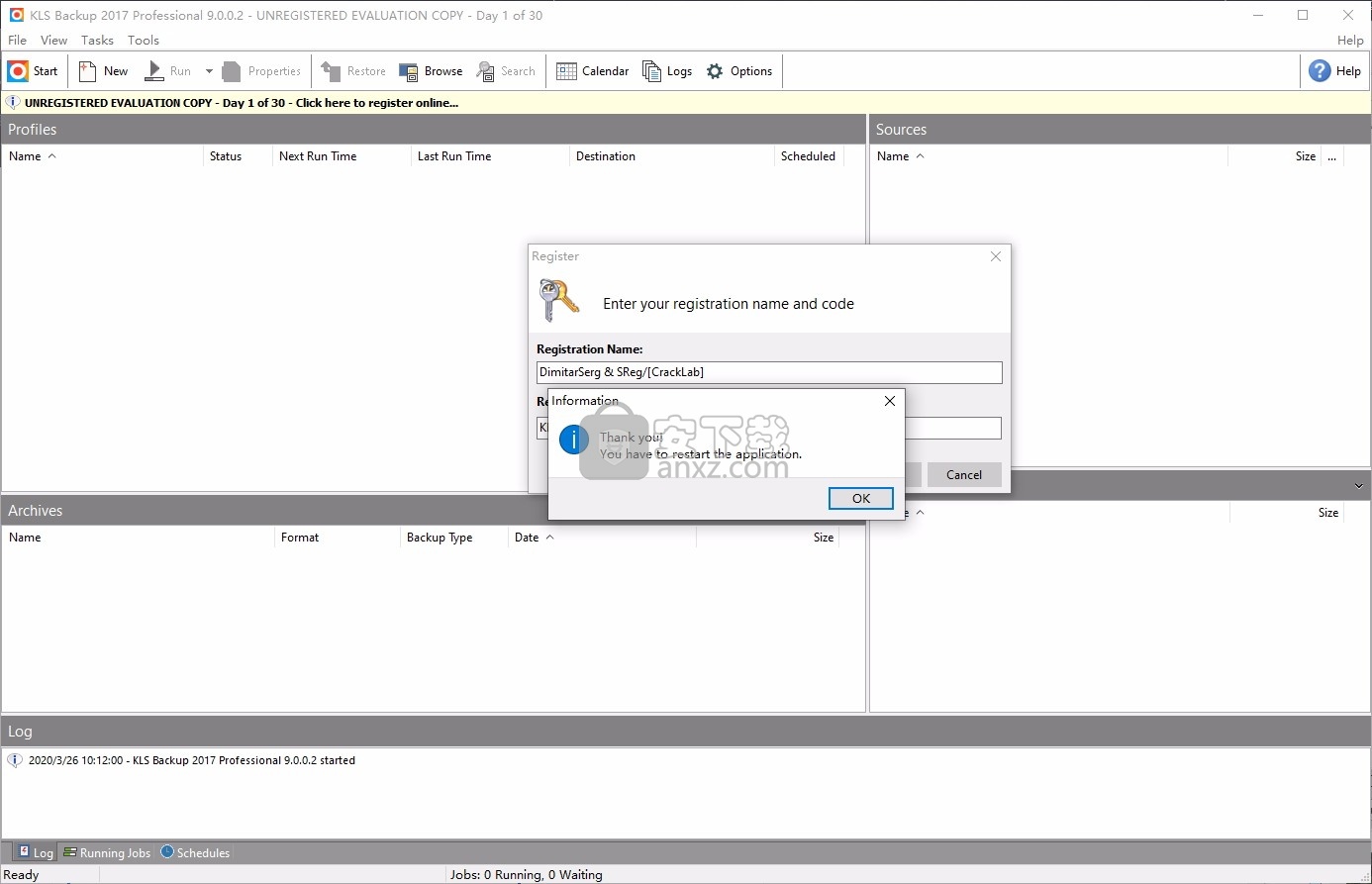The width and height of the screenshot is (1372, 884).
Task: Switch to the Running Jobs tab
Action: [107, 852]
